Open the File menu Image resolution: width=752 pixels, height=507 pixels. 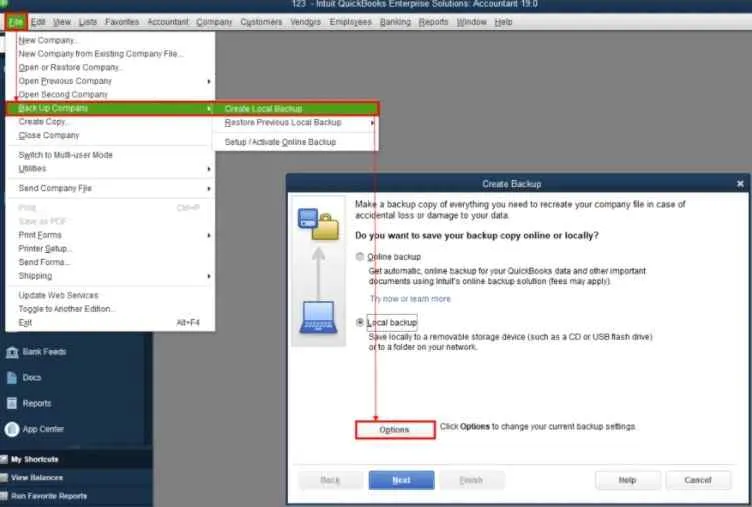coord(16,22)
